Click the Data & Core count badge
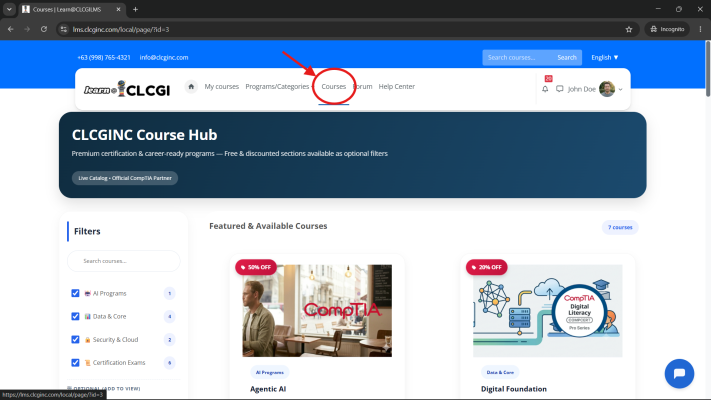This screenshot has width=711, height=400. 170,316
